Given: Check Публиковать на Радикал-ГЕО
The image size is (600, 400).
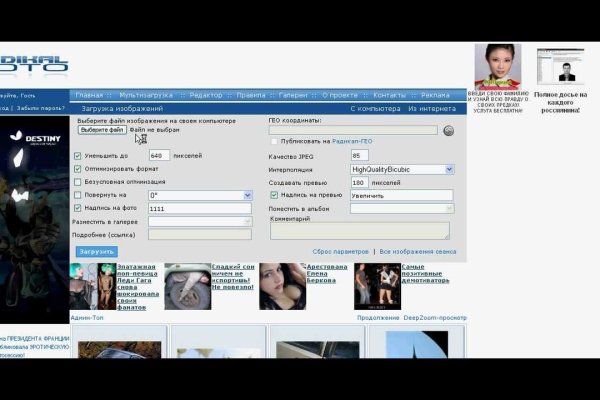Looking at the screenshot, I should [x=274, y=142].
